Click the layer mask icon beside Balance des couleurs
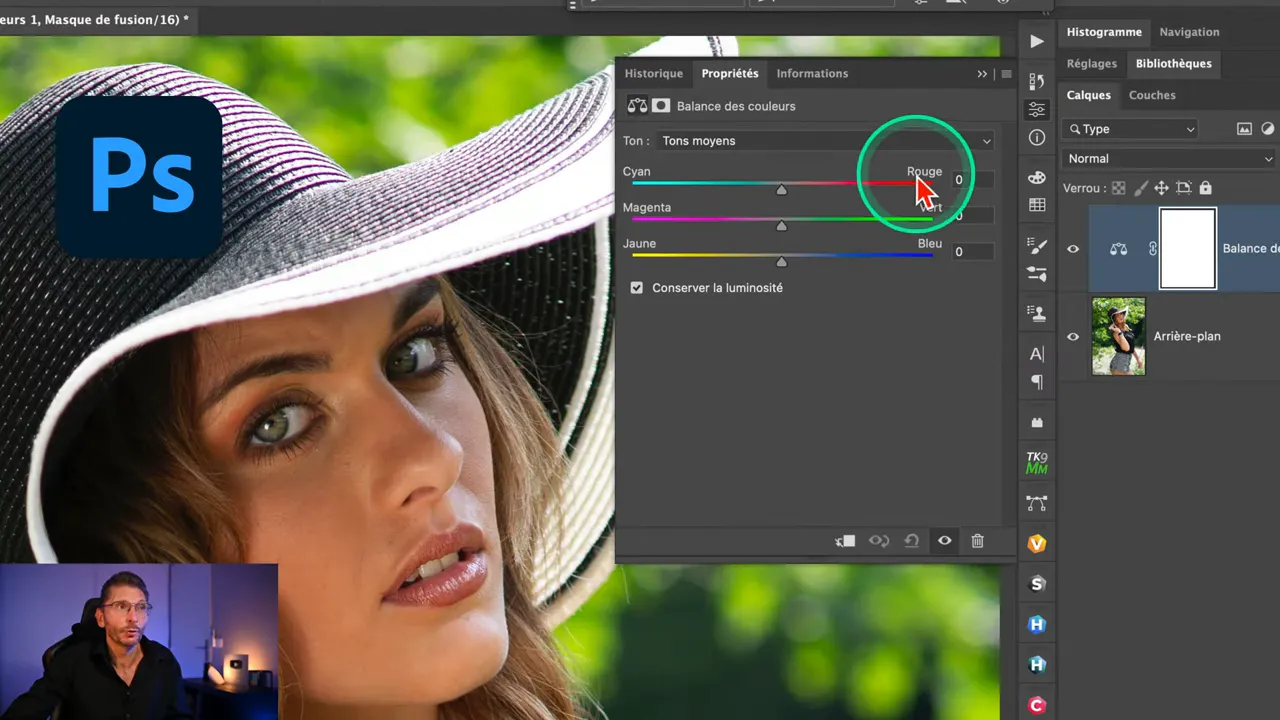 pos(660,106)
